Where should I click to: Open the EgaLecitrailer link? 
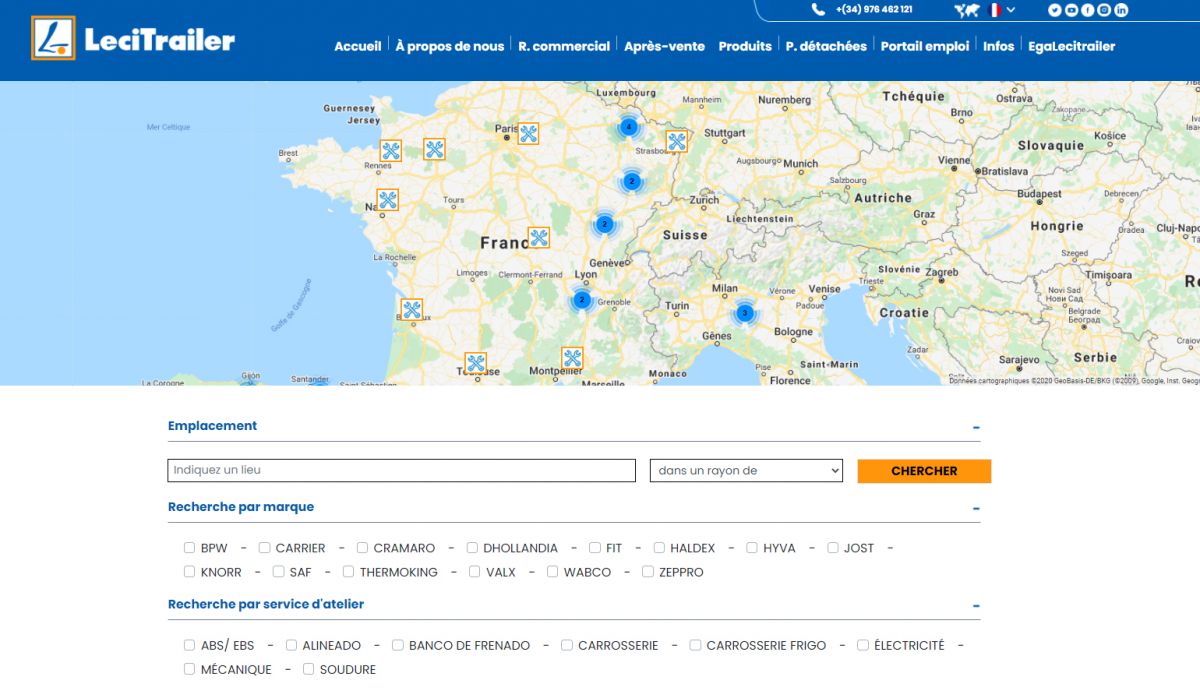[1072, 46]
